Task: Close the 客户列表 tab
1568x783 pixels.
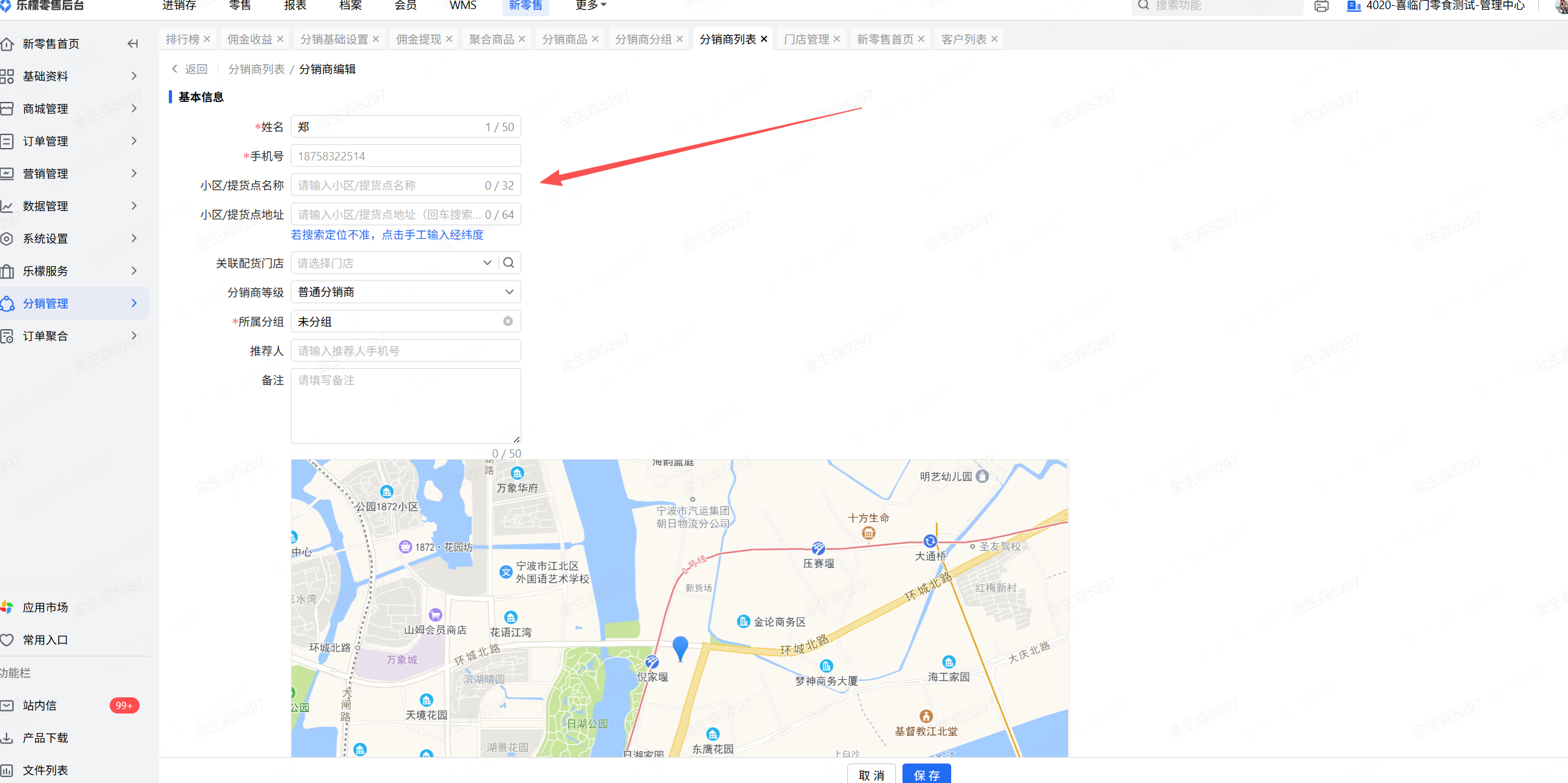Action: [994, 39]
